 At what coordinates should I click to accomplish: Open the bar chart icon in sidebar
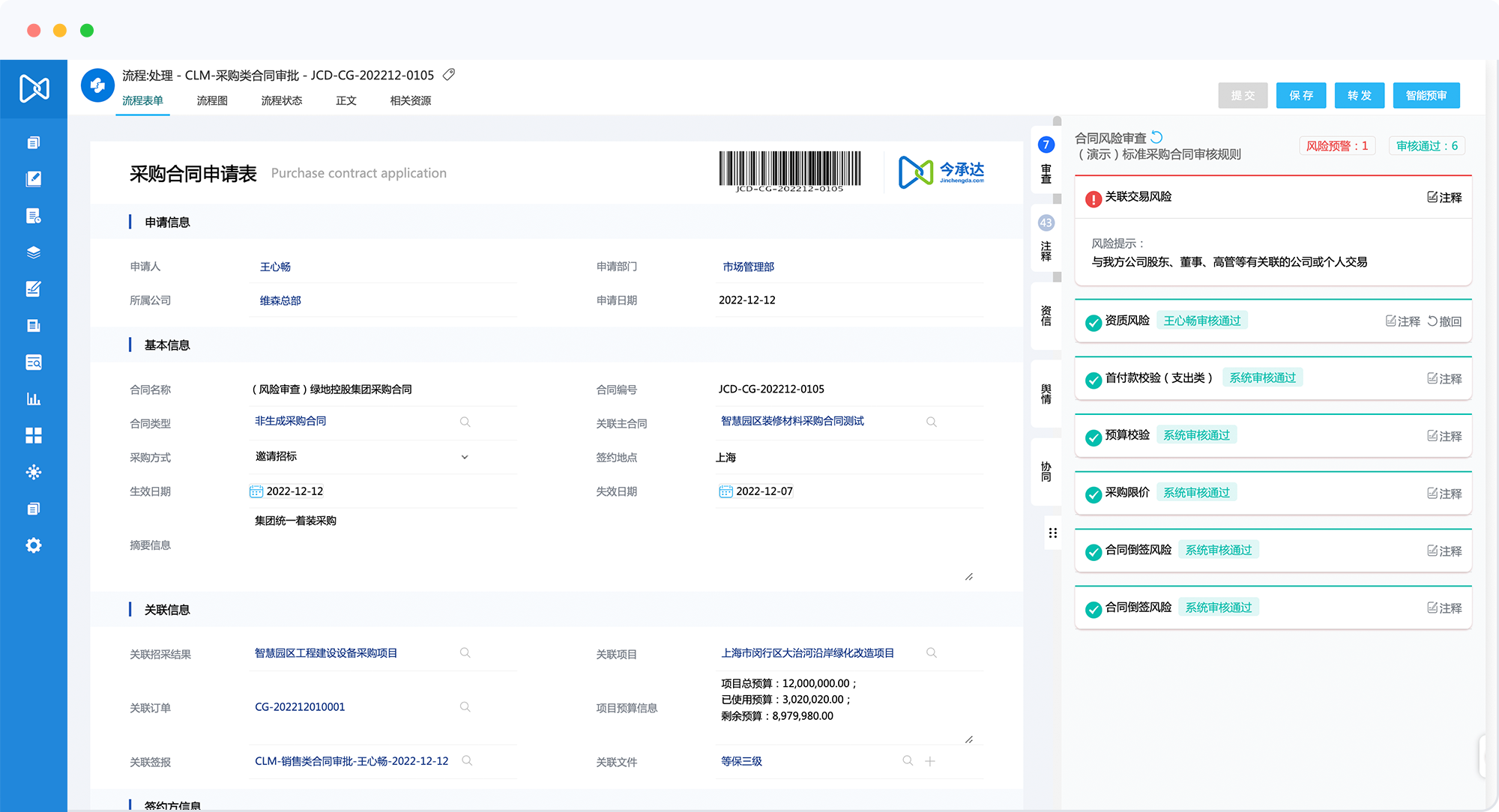tap(34, 399)
